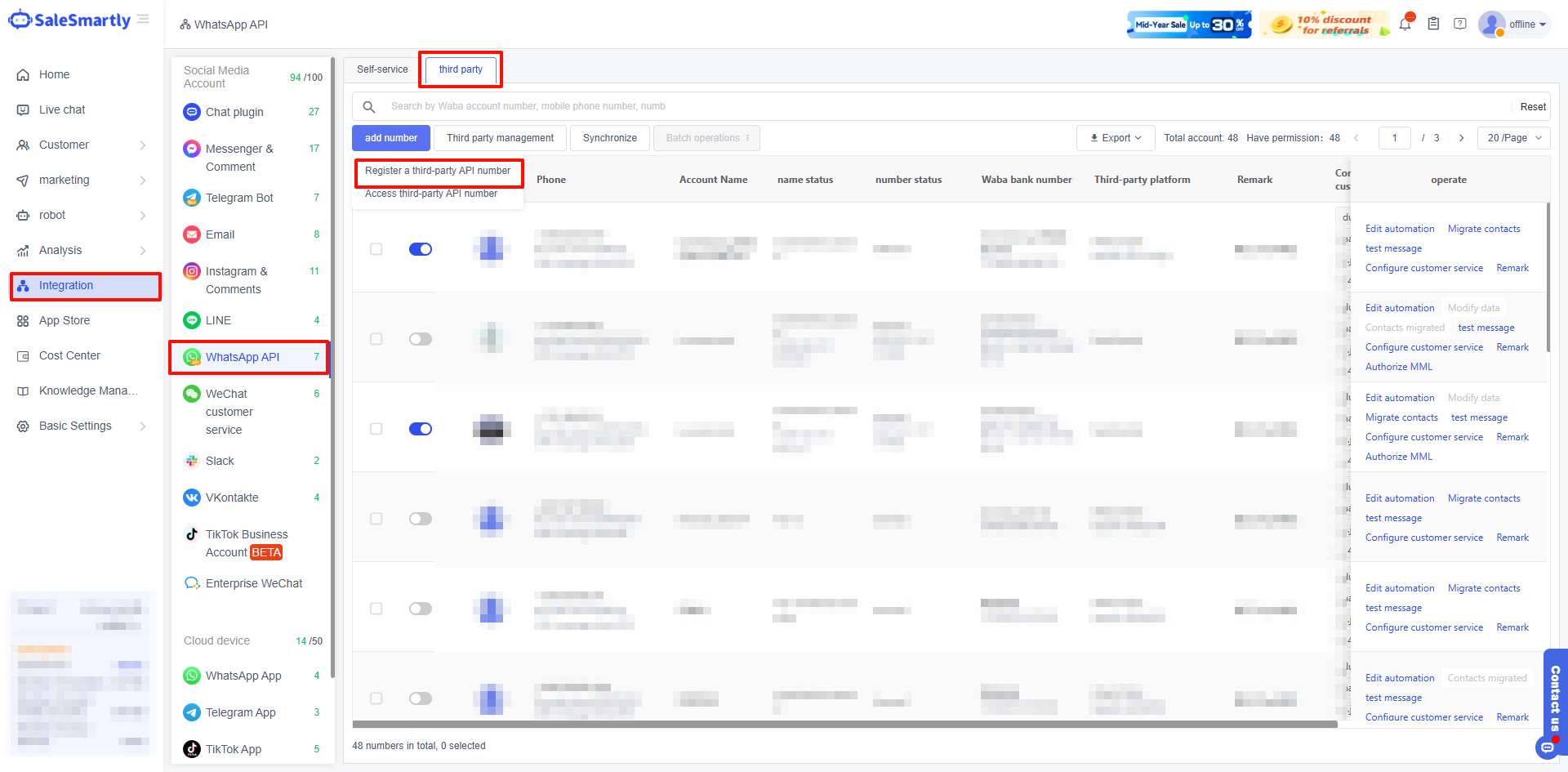This screenshot has width=1568, height=772.
Task: Enable the second row's toggle switch
Action: (x=421, y=339)
